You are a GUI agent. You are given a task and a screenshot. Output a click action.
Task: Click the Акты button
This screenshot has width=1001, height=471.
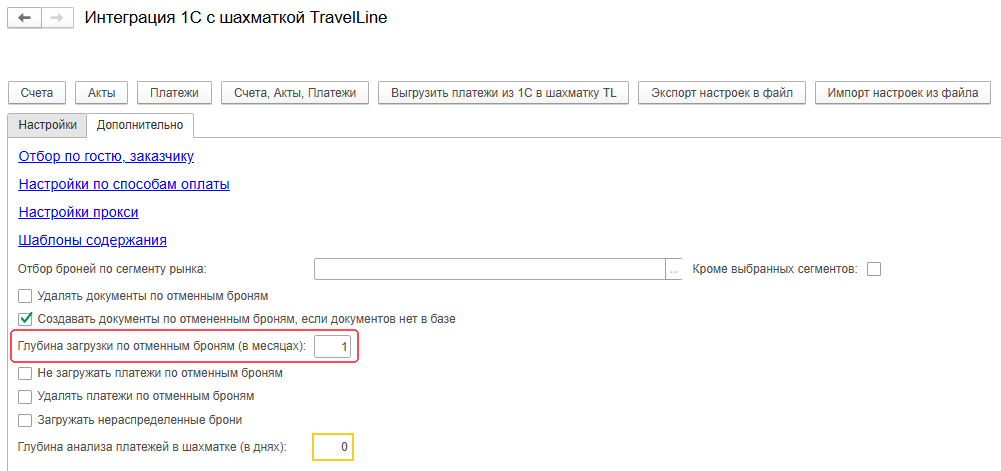point(101,93)
